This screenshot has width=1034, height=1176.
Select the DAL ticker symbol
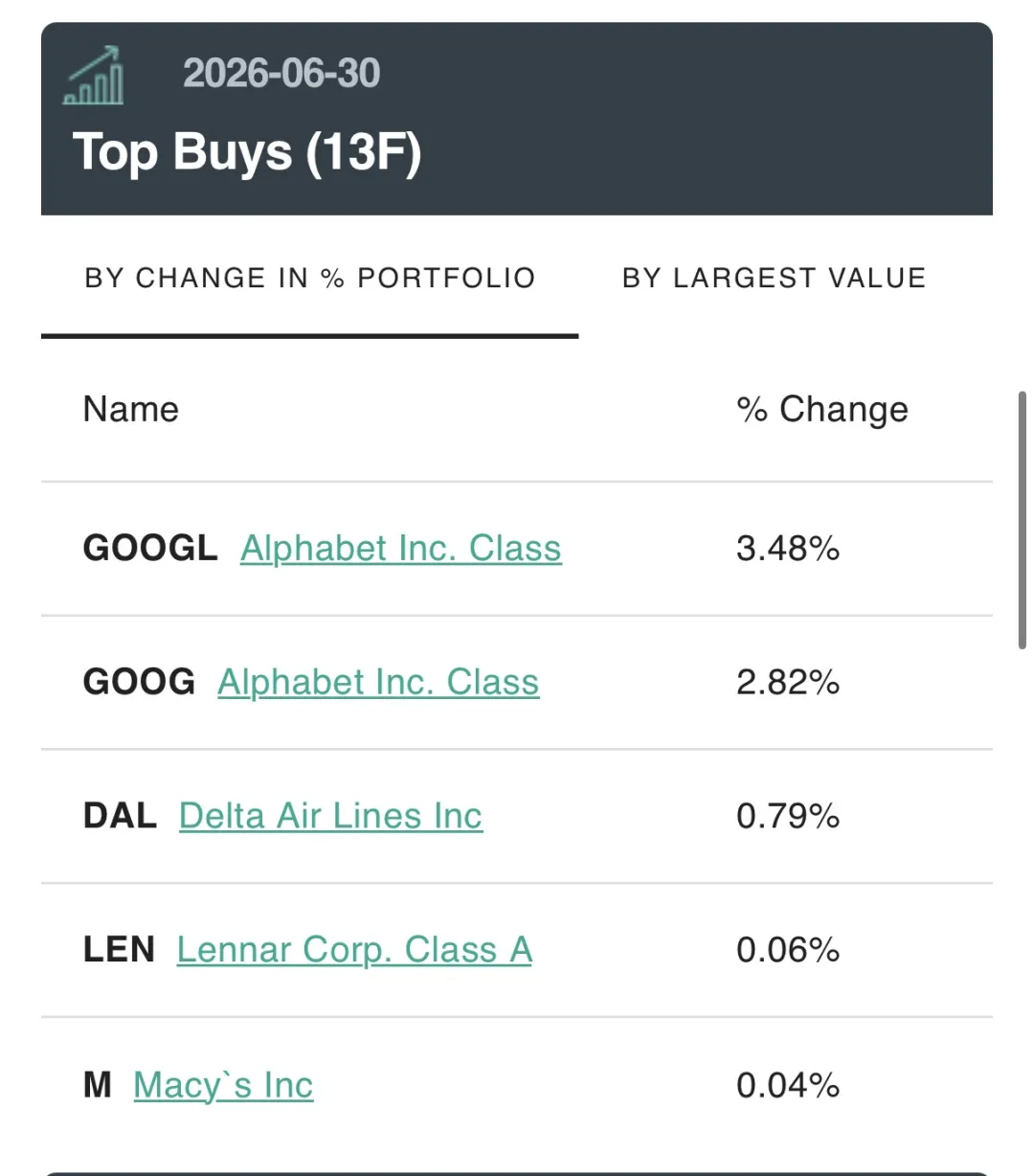pyautogui.click(x=121, y=816)
